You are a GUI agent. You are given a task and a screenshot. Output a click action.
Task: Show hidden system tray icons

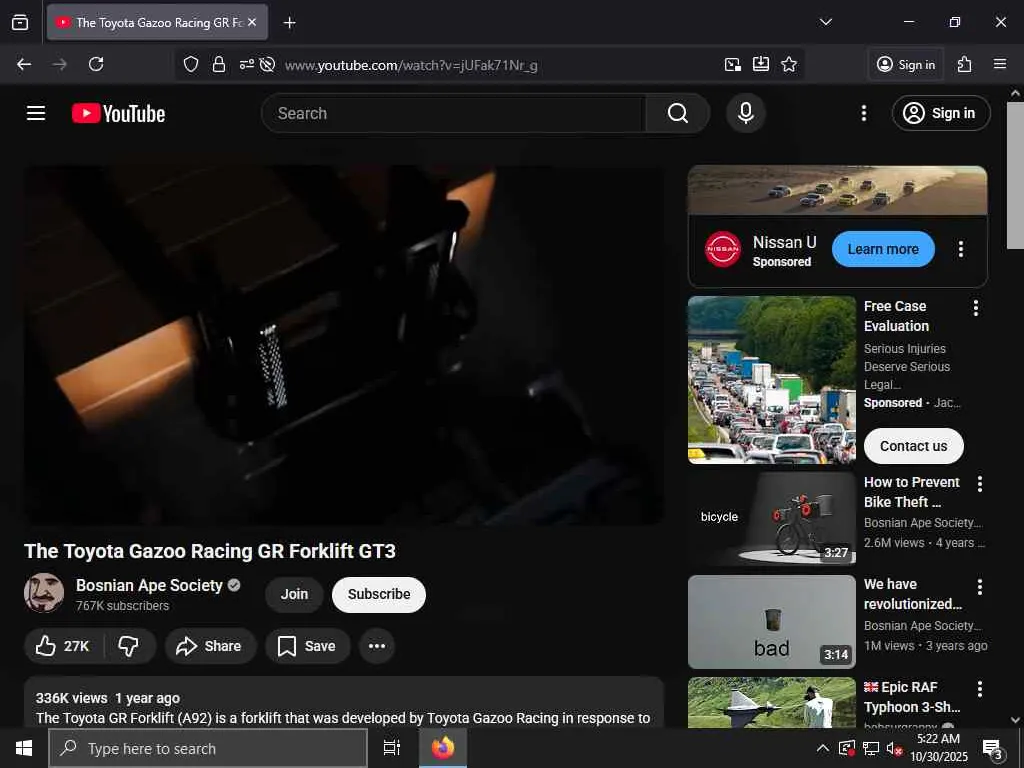pos(823,748)
